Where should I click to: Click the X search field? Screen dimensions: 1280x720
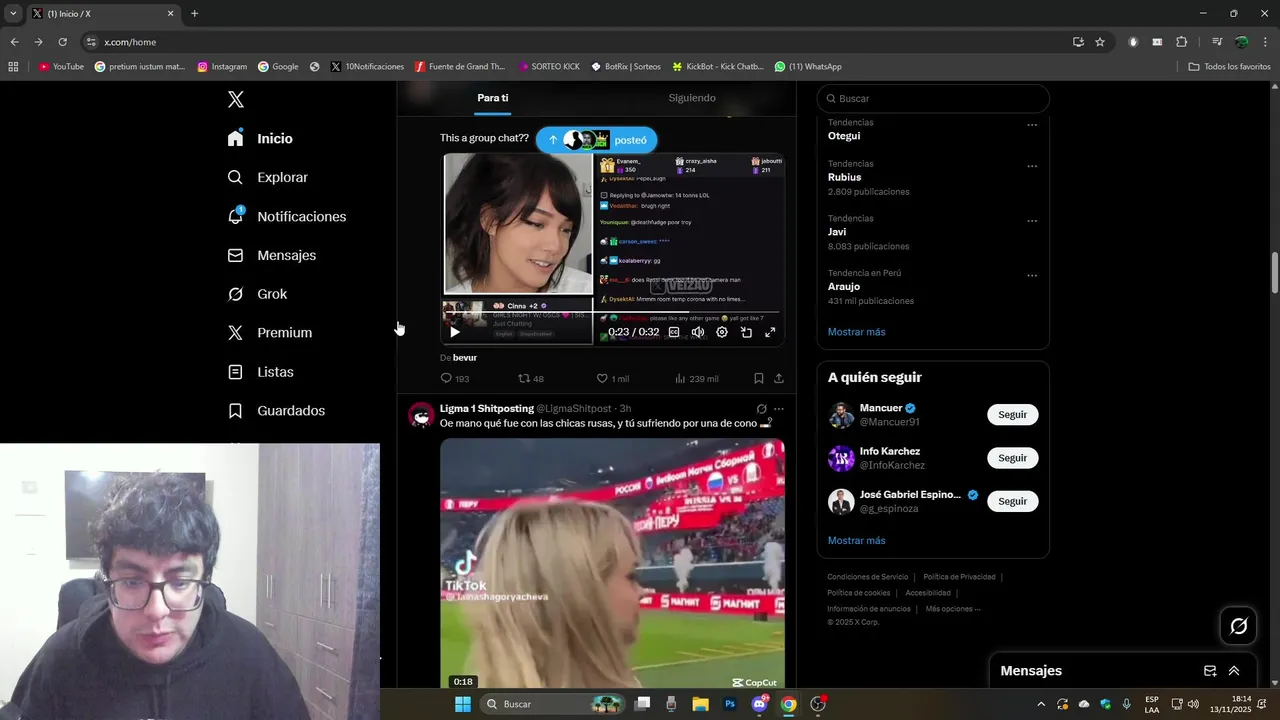pyautogui.click(x=933, y=99)
